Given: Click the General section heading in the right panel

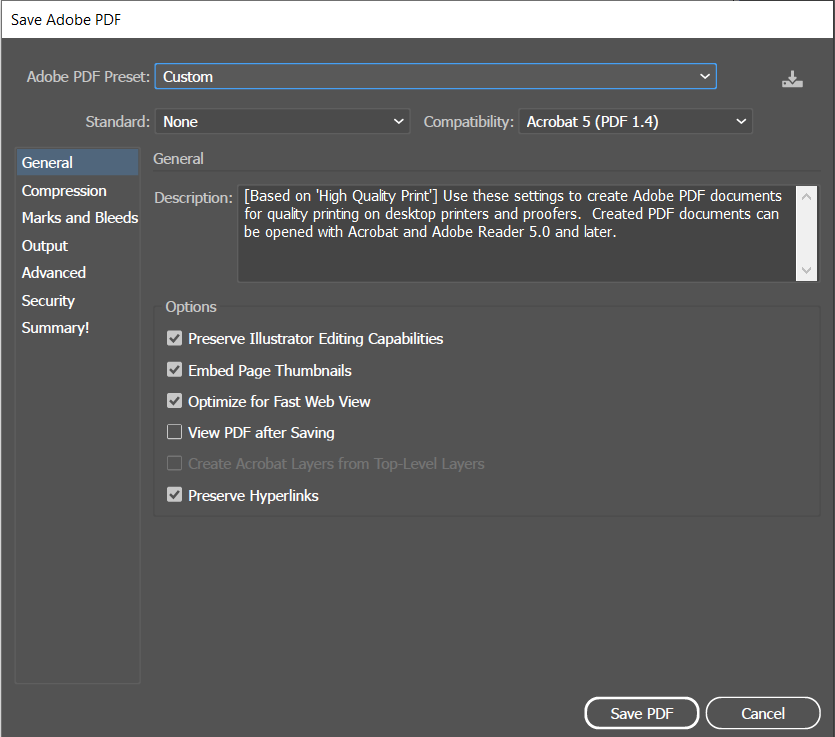Looking at the screenshot, I should [x=178, y=159].
